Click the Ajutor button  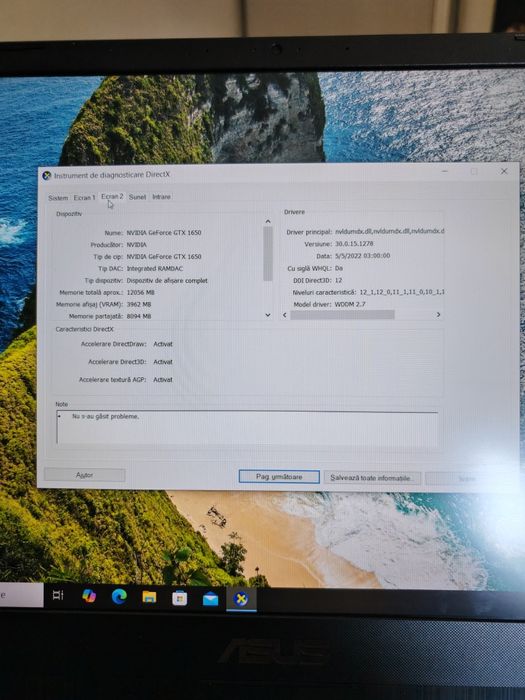(84, 475)
